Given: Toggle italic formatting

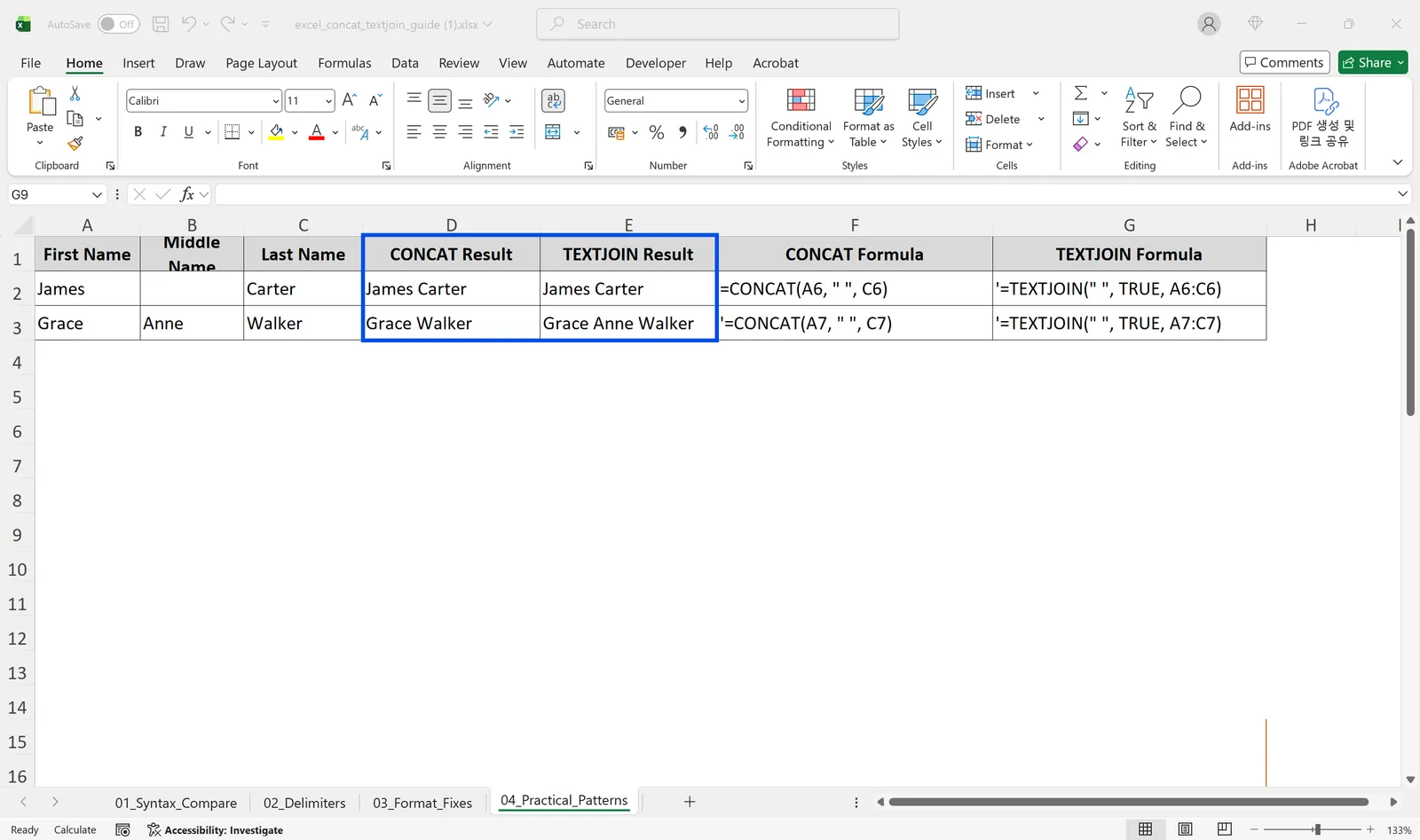Looking at the screenshot, I should (x=163, y=132).
